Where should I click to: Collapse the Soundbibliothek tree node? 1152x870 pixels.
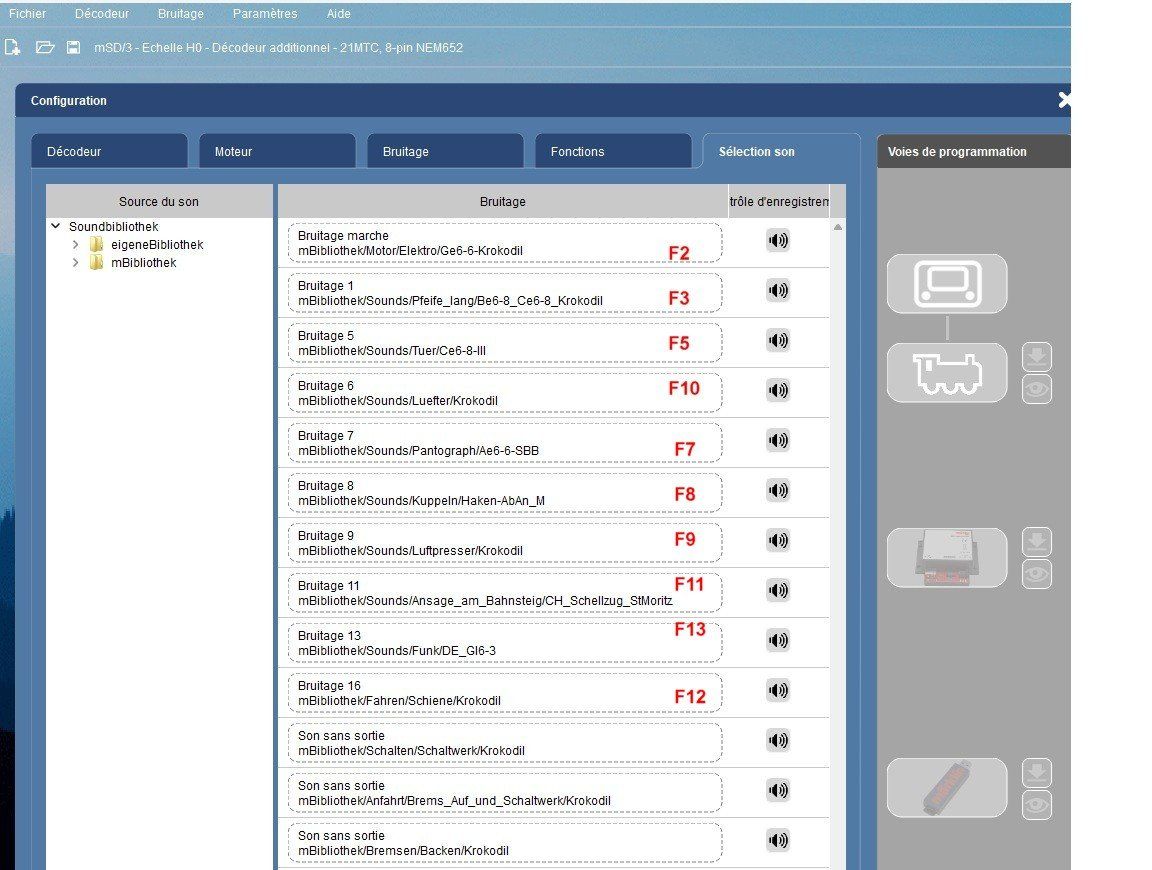[x=56, y=226]
